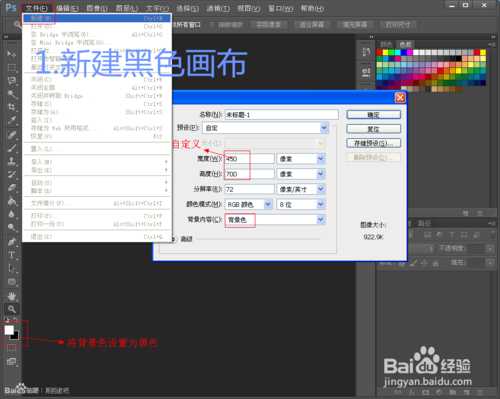The width and height of the screenshot is (500, 399).
Task: Click the white foreground color swatch
Action: tap(9, 330)
